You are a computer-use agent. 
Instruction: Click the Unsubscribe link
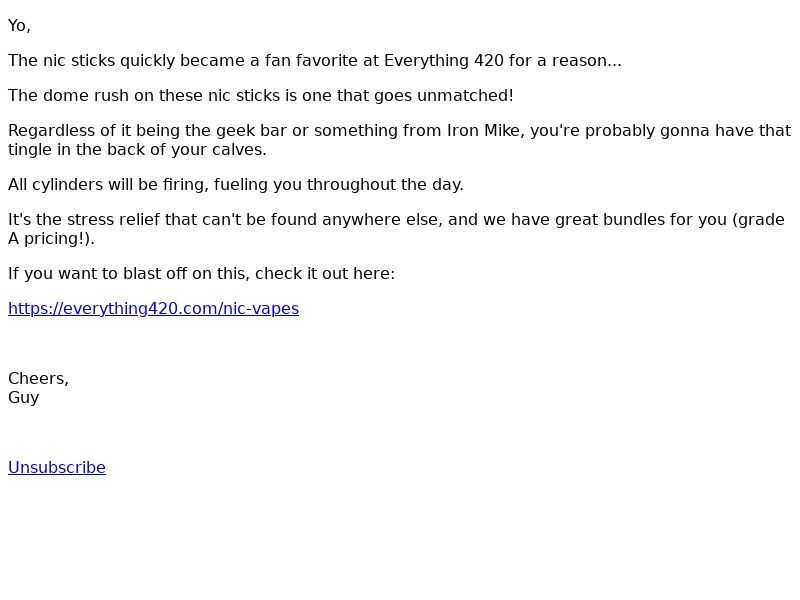pyautogui.click(x=57, y=467)
